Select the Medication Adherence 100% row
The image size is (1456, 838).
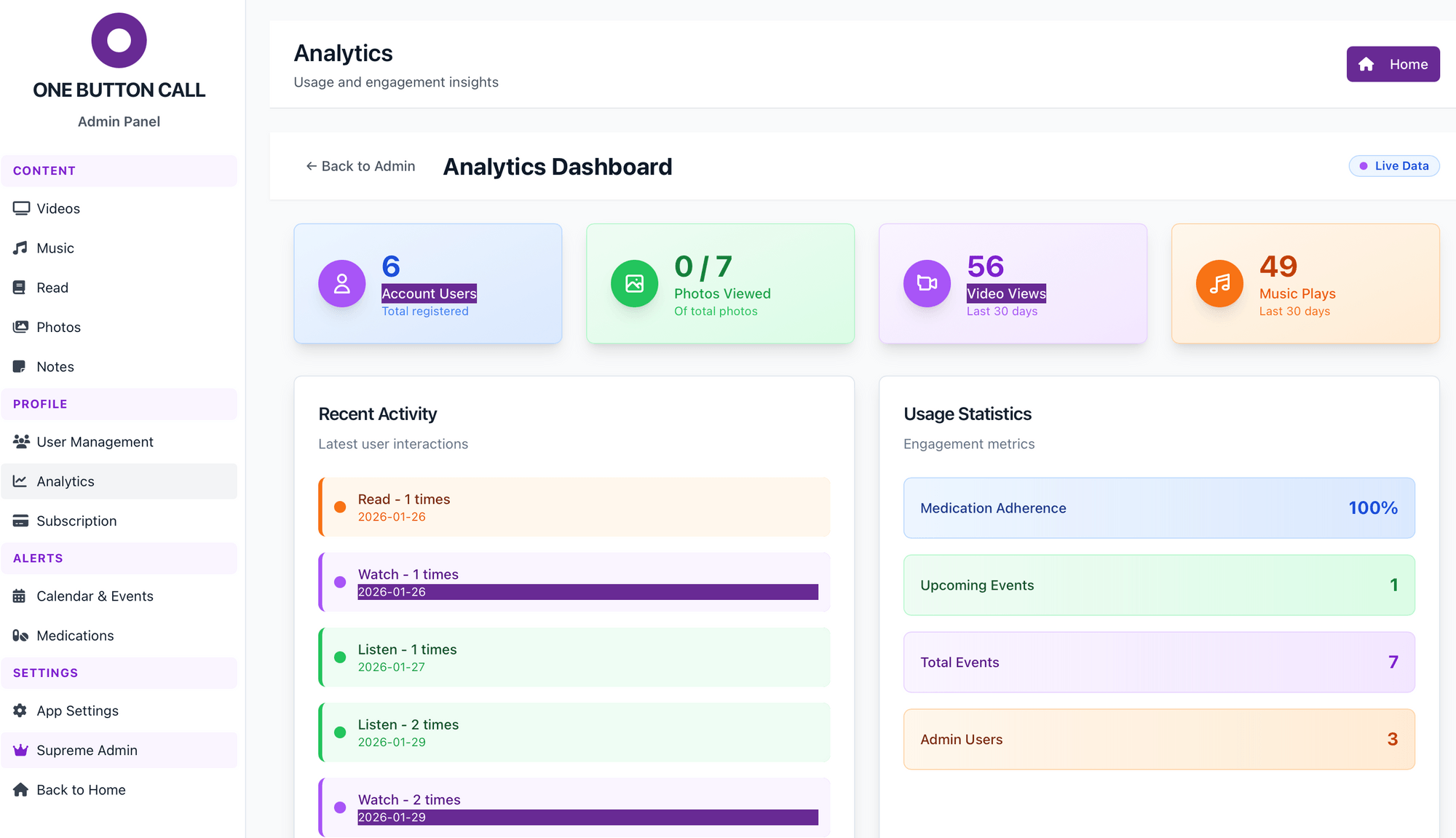[1158, 508]
